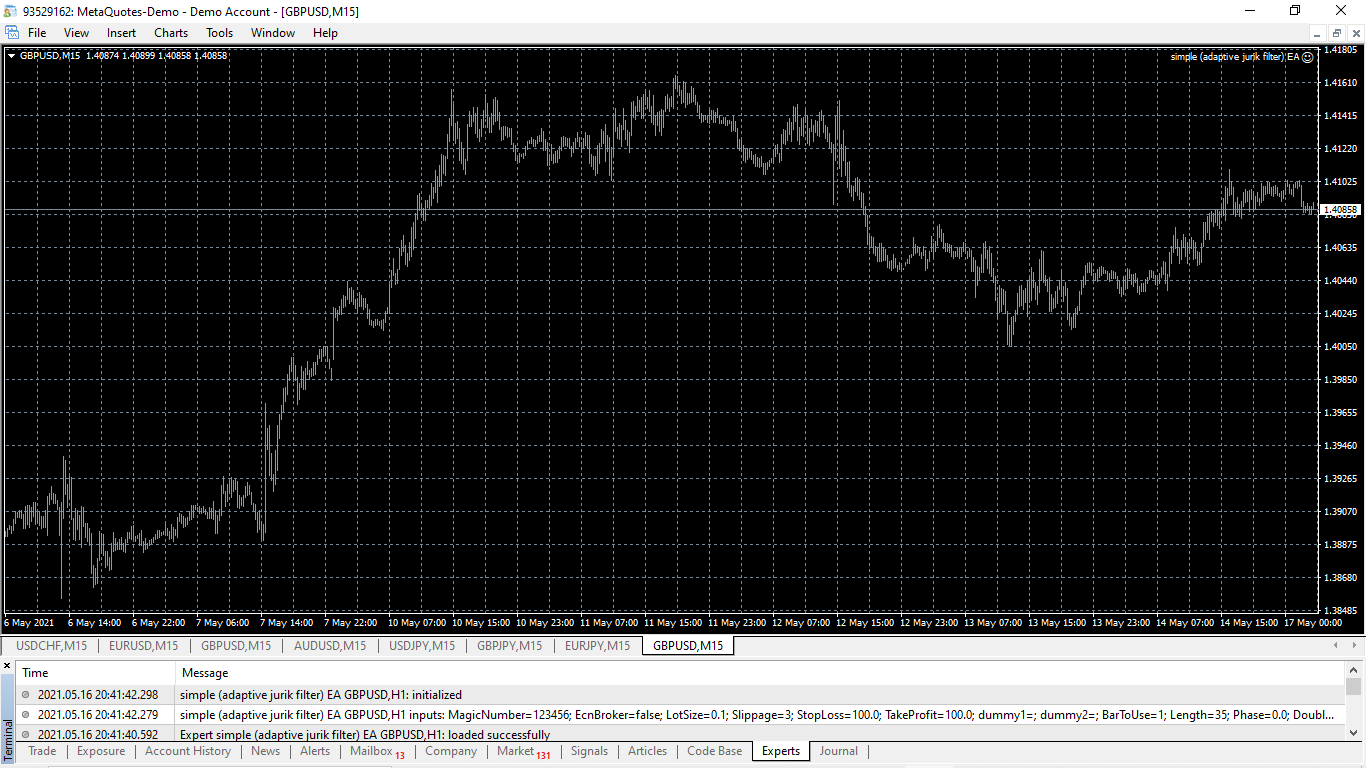Screen dimensions: 1366x768
Task: Minimize the chart window inside the workspace
Action: click(1317, 33)
